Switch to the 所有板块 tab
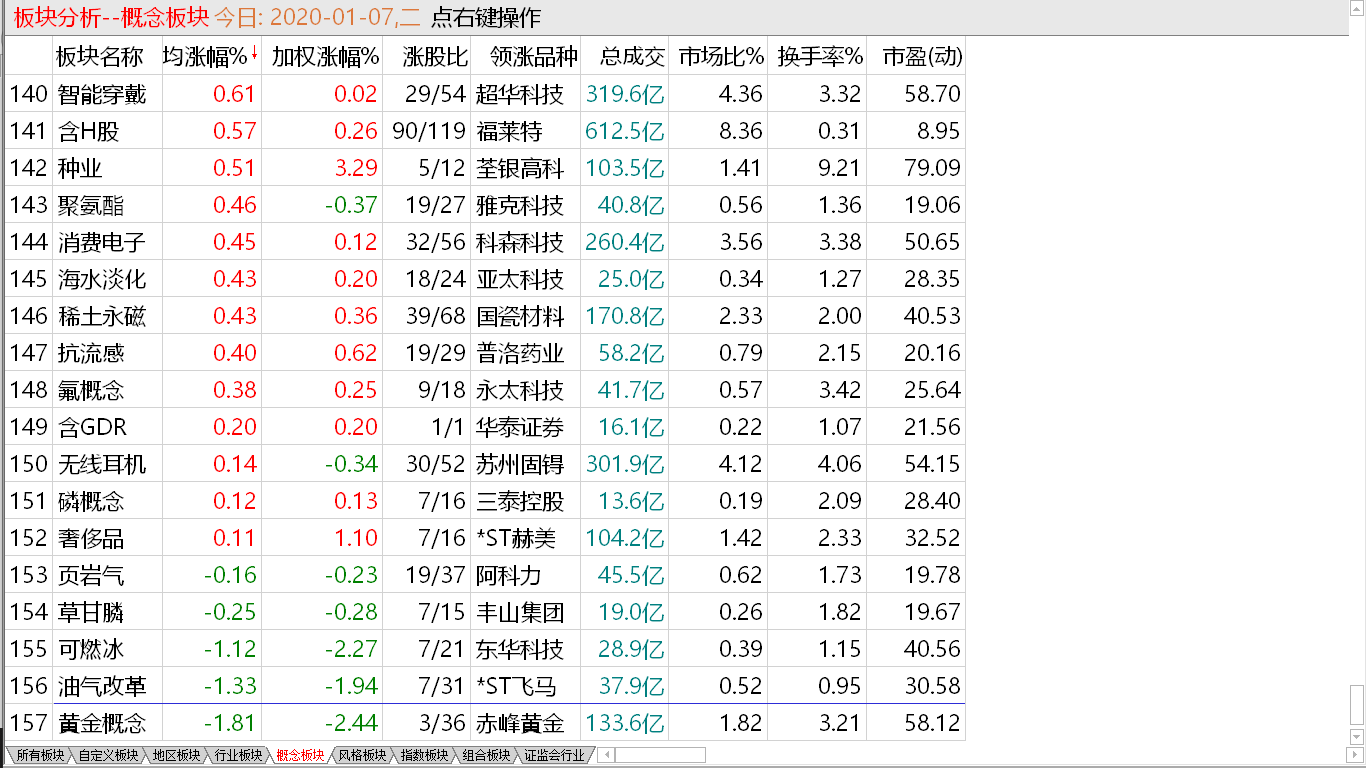Viewport: 1366px width, 768px height. point(40,755)
